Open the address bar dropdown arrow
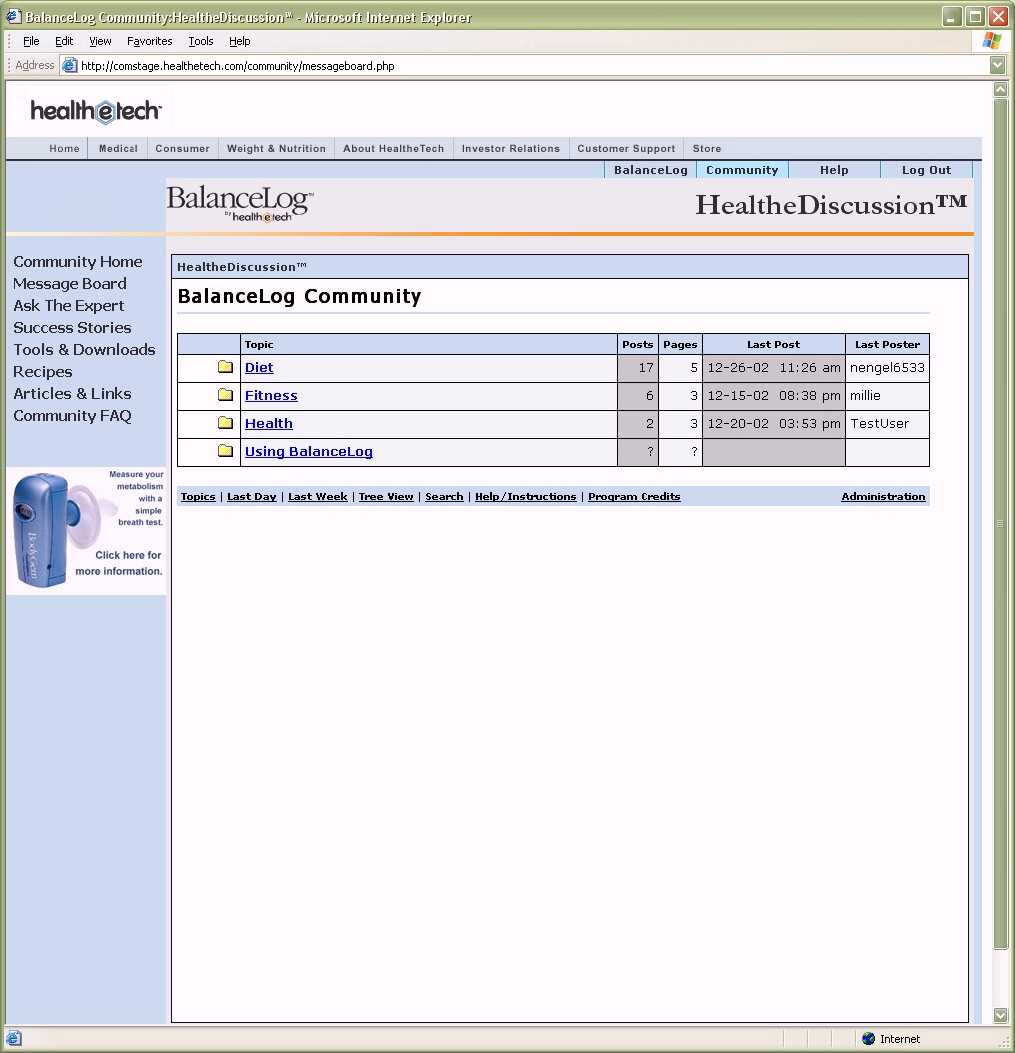Screen dimensions: 1015x1053 point(997,66)
